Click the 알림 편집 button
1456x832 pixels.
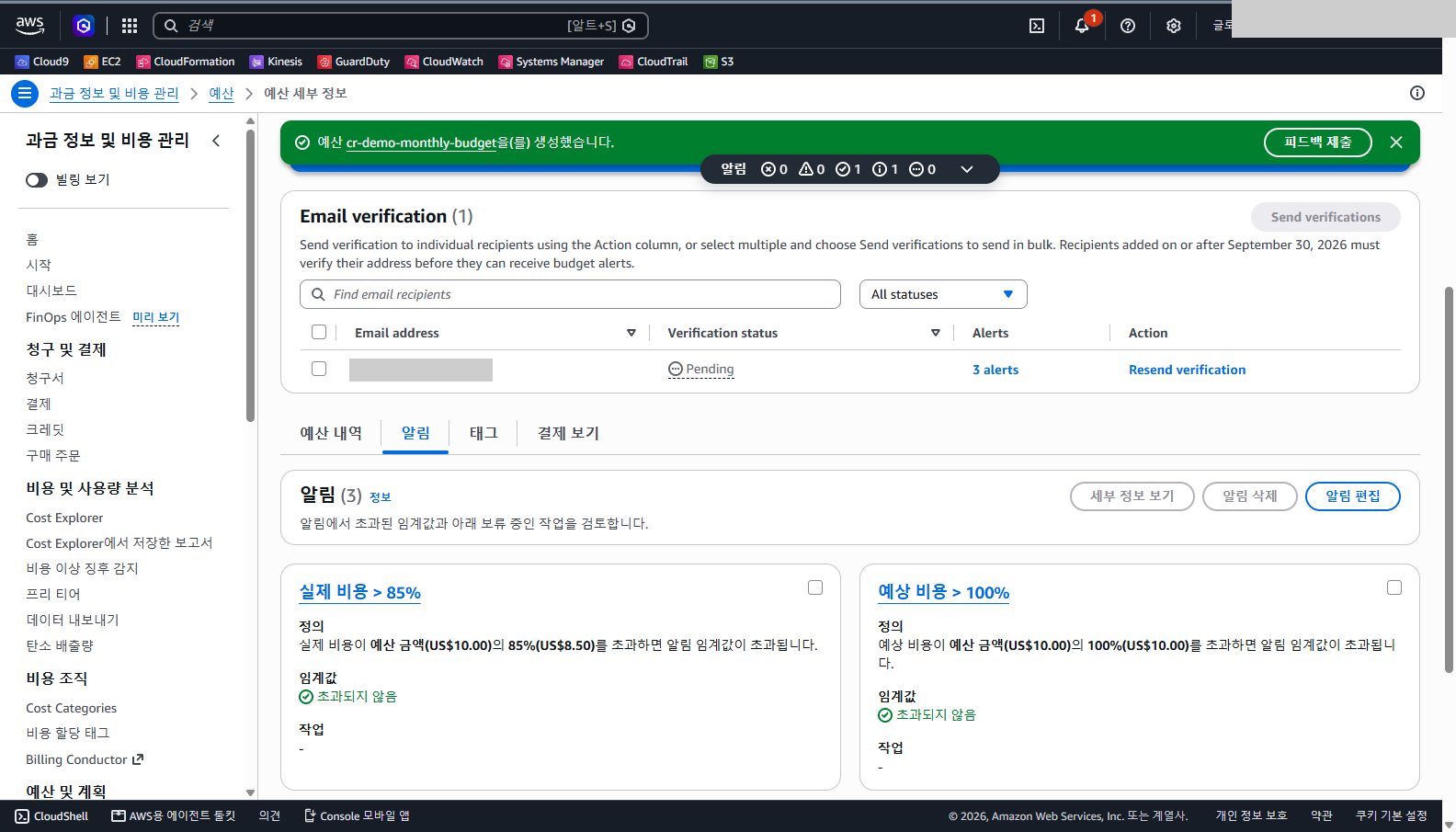1353,496
